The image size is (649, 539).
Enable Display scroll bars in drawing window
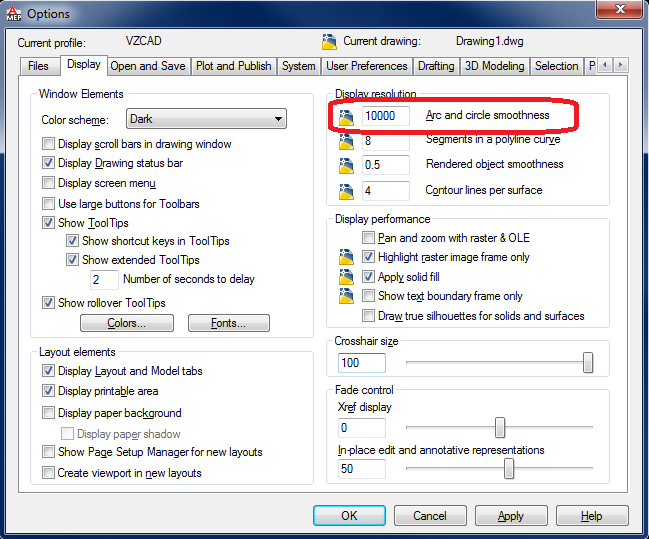[x=48, y=144]
